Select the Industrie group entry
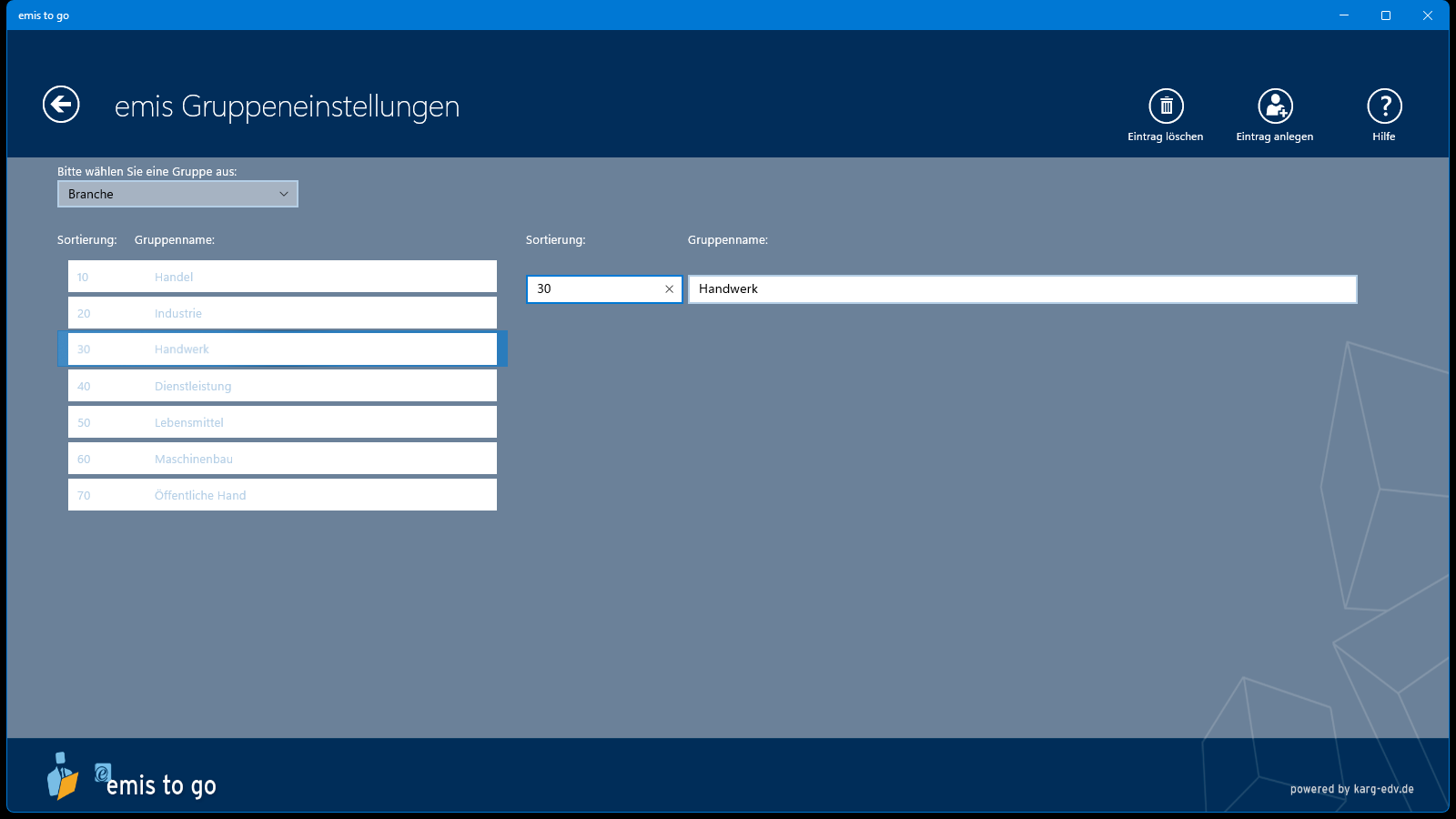This screenshot has height=819, width=1456. click(x=282, y=313)
